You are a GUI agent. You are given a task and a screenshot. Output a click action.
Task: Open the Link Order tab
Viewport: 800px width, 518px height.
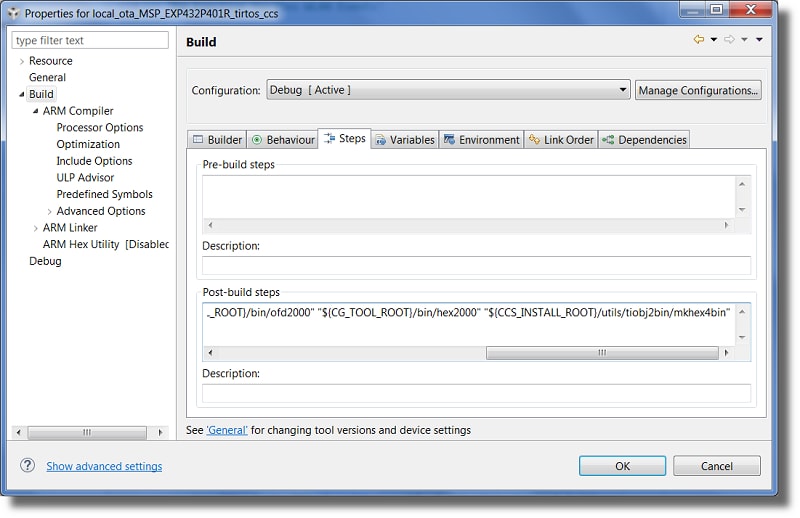(x=560, y=139)
